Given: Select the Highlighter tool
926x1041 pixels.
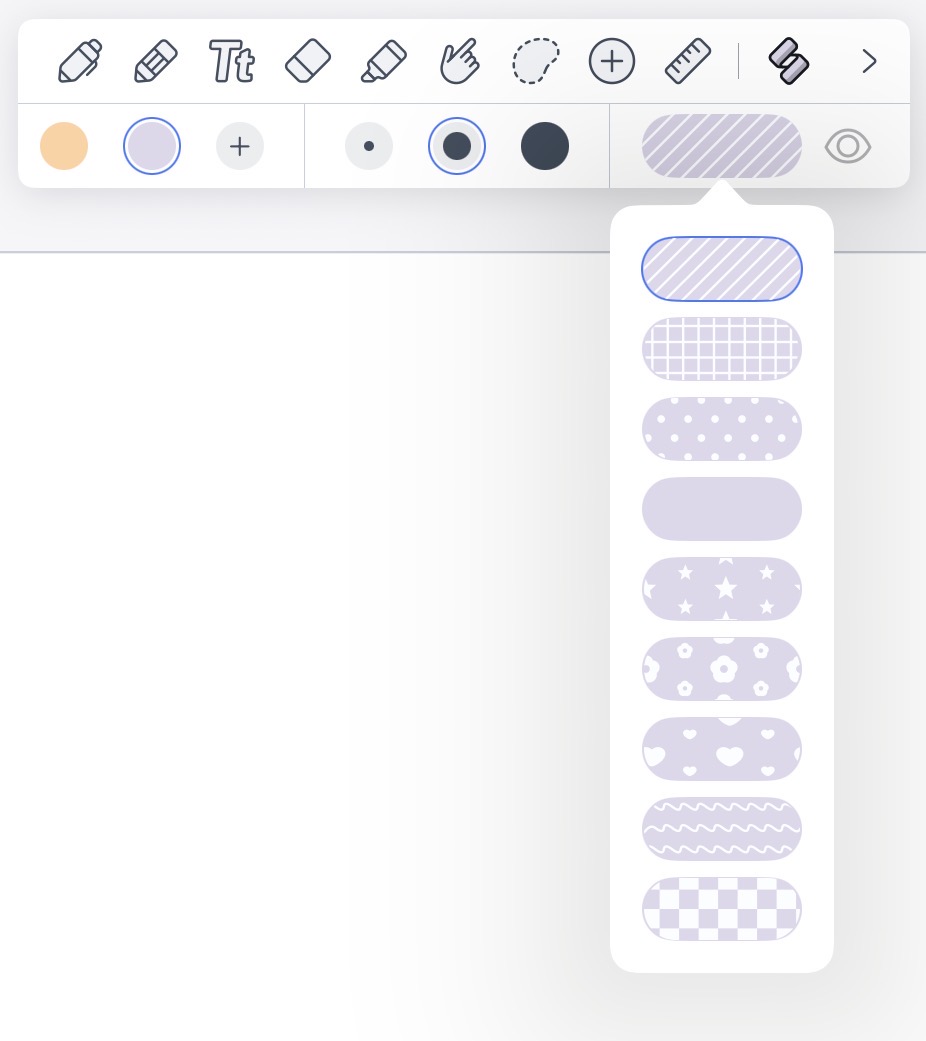Looking at the screenshot, I should (x=384, y=61).
